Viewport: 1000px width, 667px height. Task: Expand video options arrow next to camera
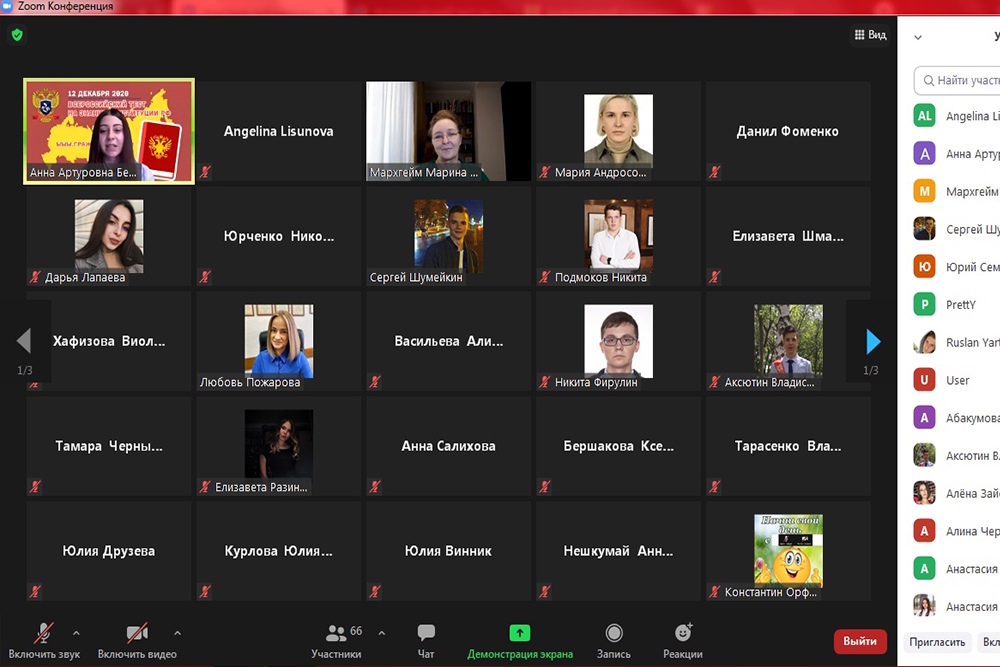click(177, 633)
